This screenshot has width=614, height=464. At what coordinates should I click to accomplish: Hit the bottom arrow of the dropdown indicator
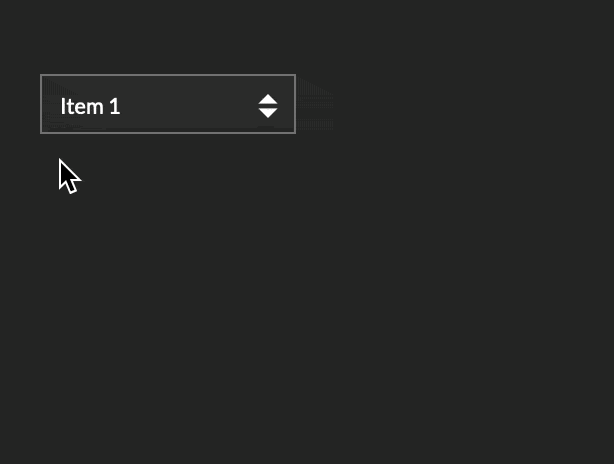[x=267, y=112]
